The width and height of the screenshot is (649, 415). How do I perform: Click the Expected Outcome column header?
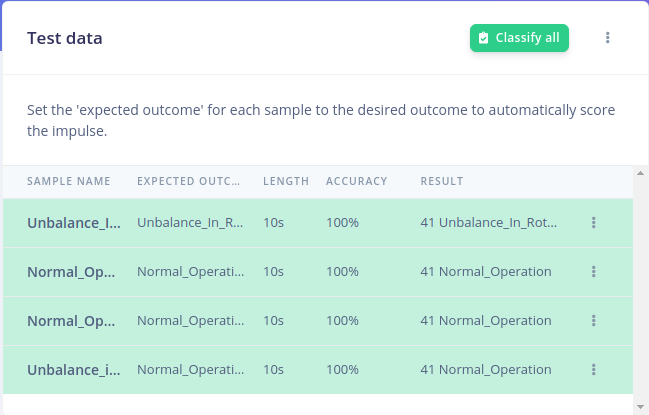188,181
